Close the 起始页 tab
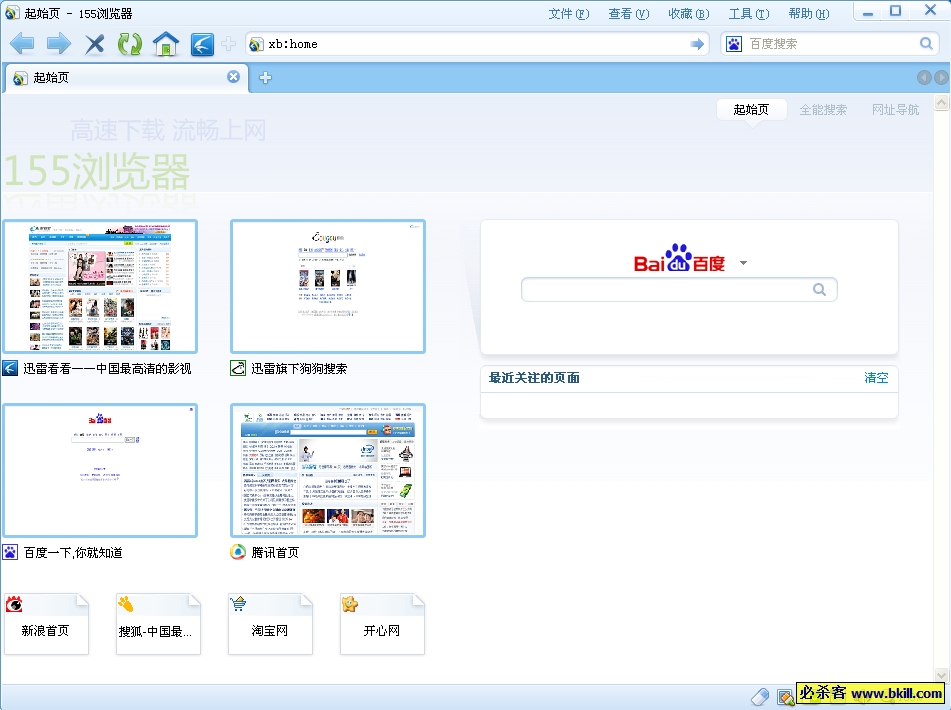The height and width of the screenshot is (710, 951). coord(233,77)
